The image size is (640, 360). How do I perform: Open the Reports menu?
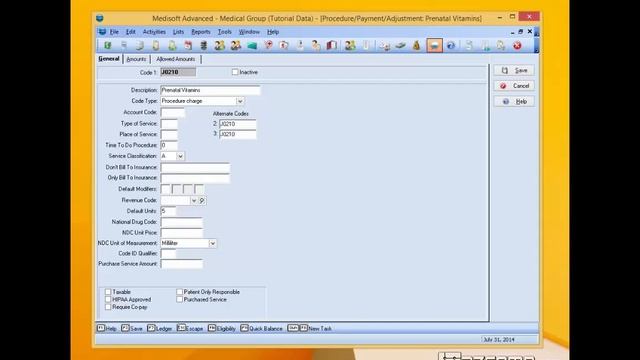[201, 31]
